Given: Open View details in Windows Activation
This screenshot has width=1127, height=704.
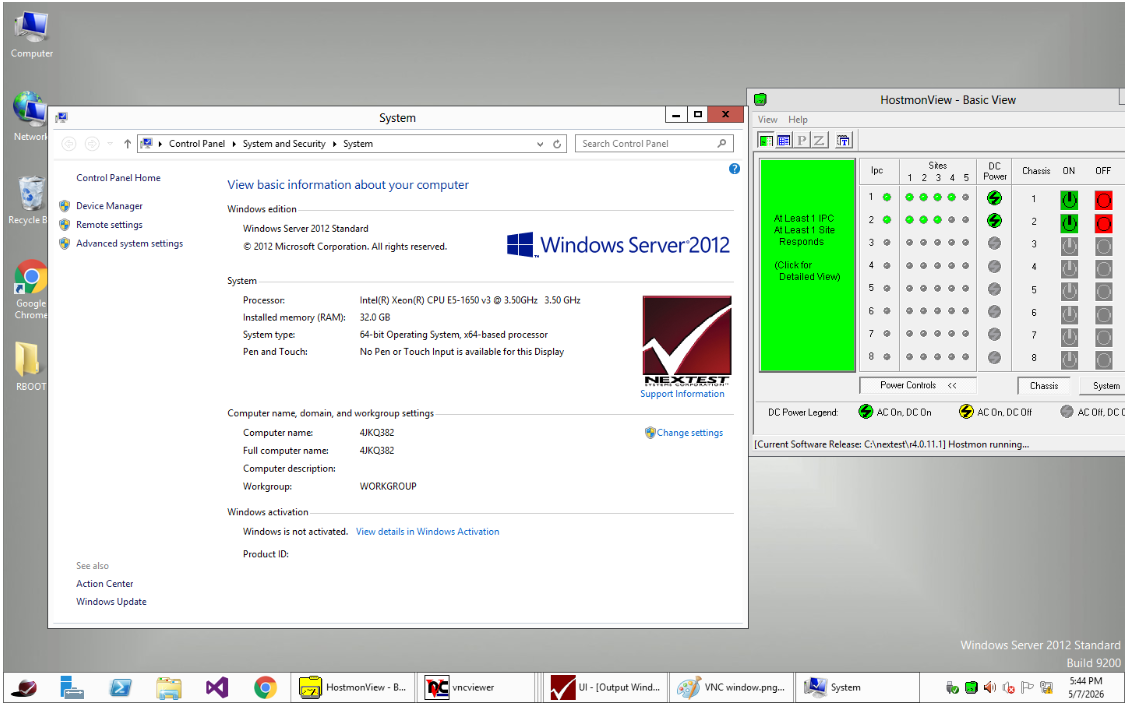Looking at the screenshot, I should [428, 531].
